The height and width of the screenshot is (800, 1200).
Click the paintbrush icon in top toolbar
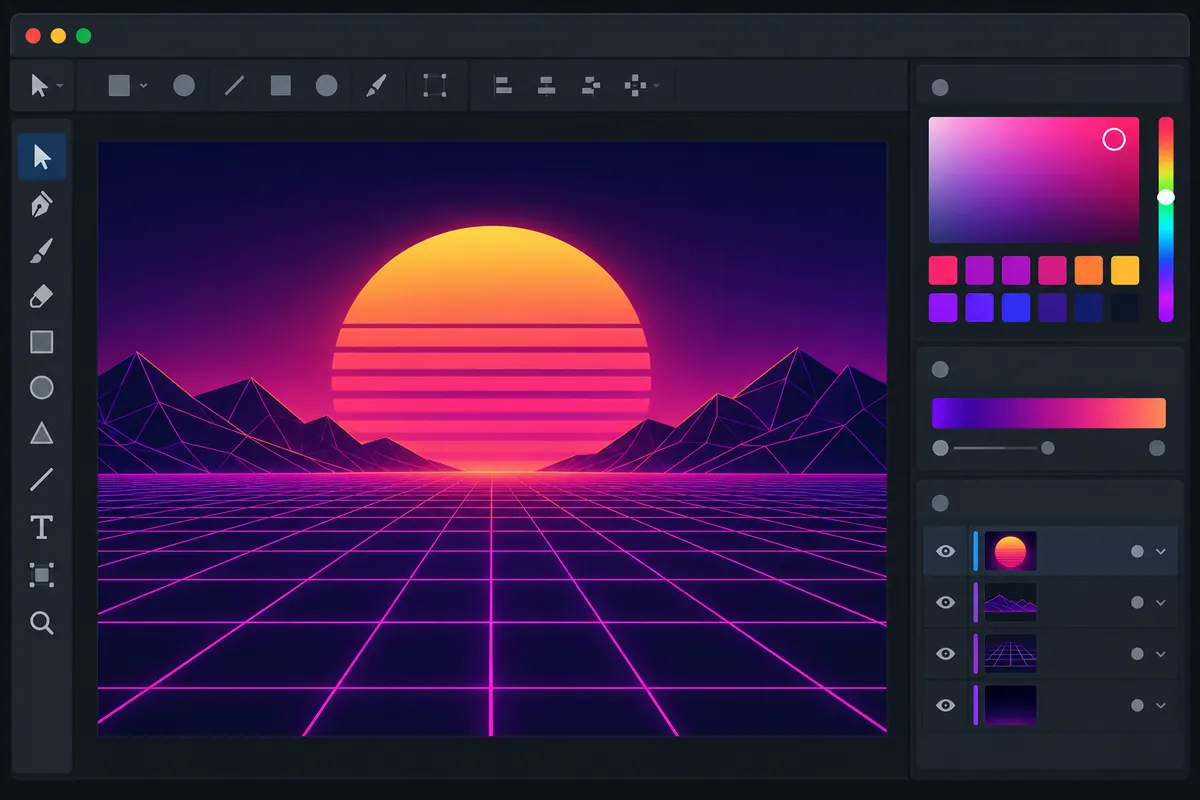(375, 86)
